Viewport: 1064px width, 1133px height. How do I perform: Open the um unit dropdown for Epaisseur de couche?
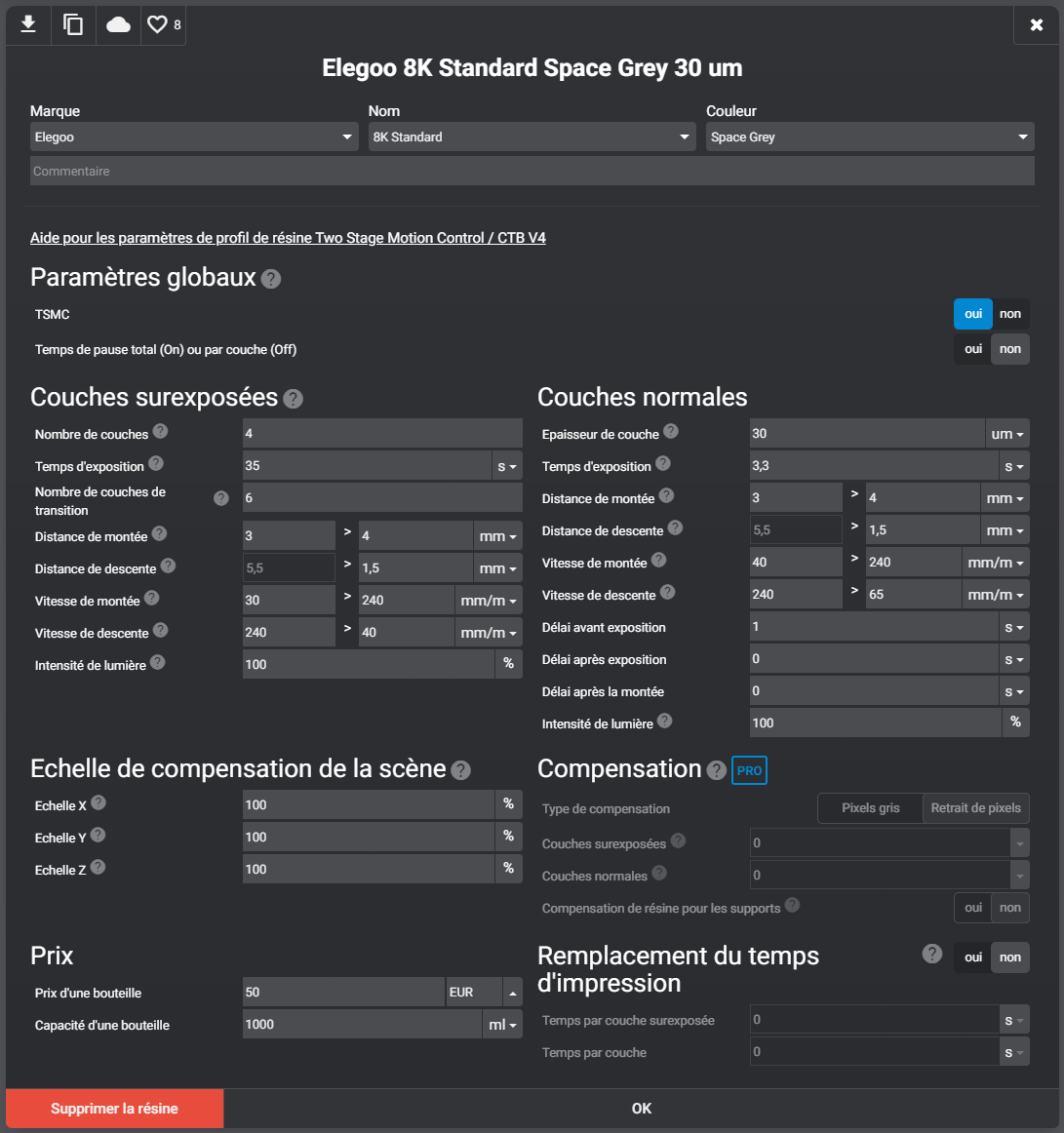[1006, 434]
